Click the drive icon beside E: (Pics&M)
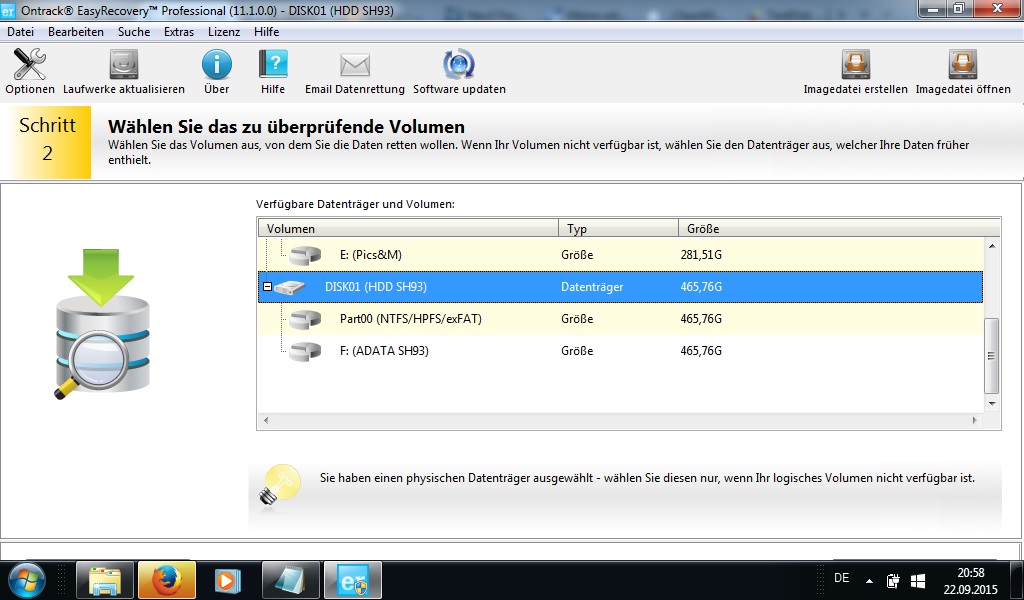Viewport: 1024px width, 600px height. point(306,255)
